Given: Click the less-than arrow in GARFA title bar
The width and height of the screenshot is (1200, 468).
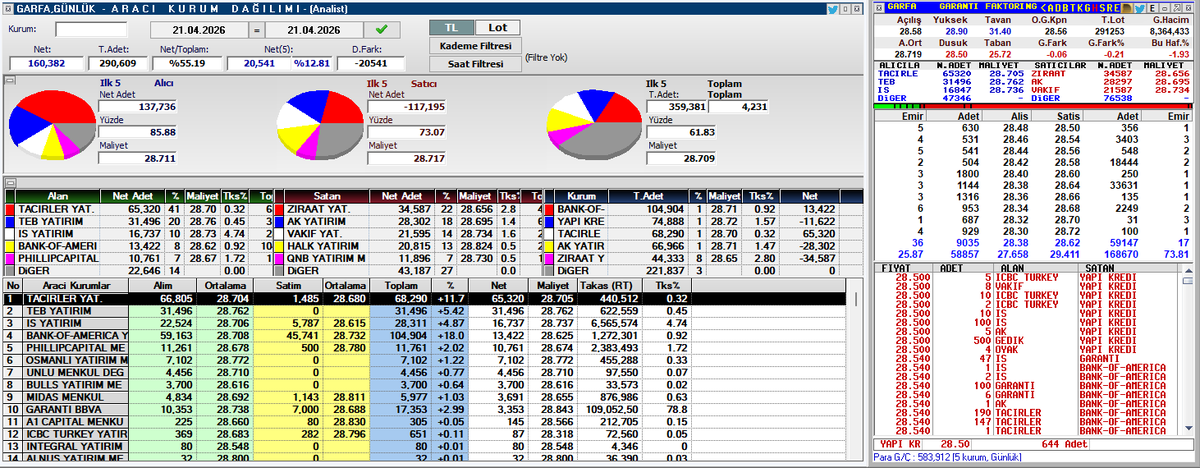Looking at the screenshot, I should coord(1043,8).
